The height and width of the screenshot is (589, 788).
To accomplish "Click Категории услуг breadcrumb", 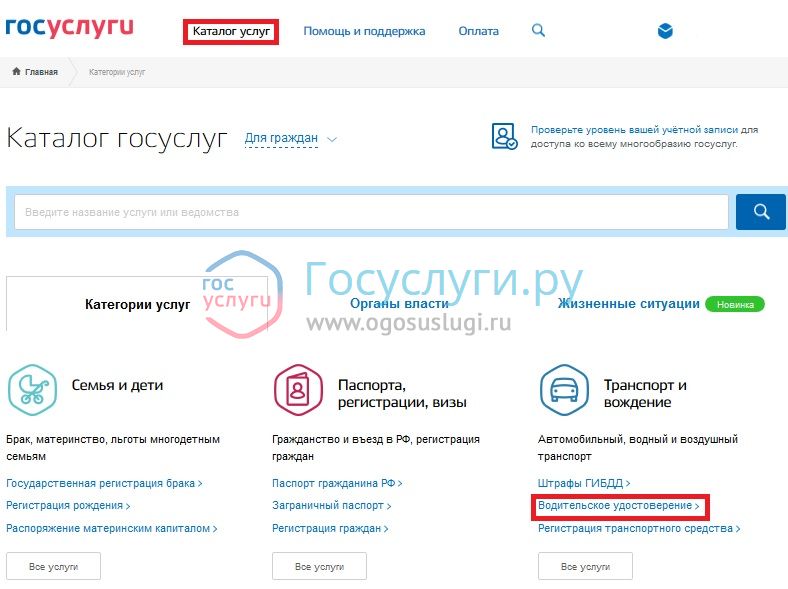I will (x=117, y=72).
